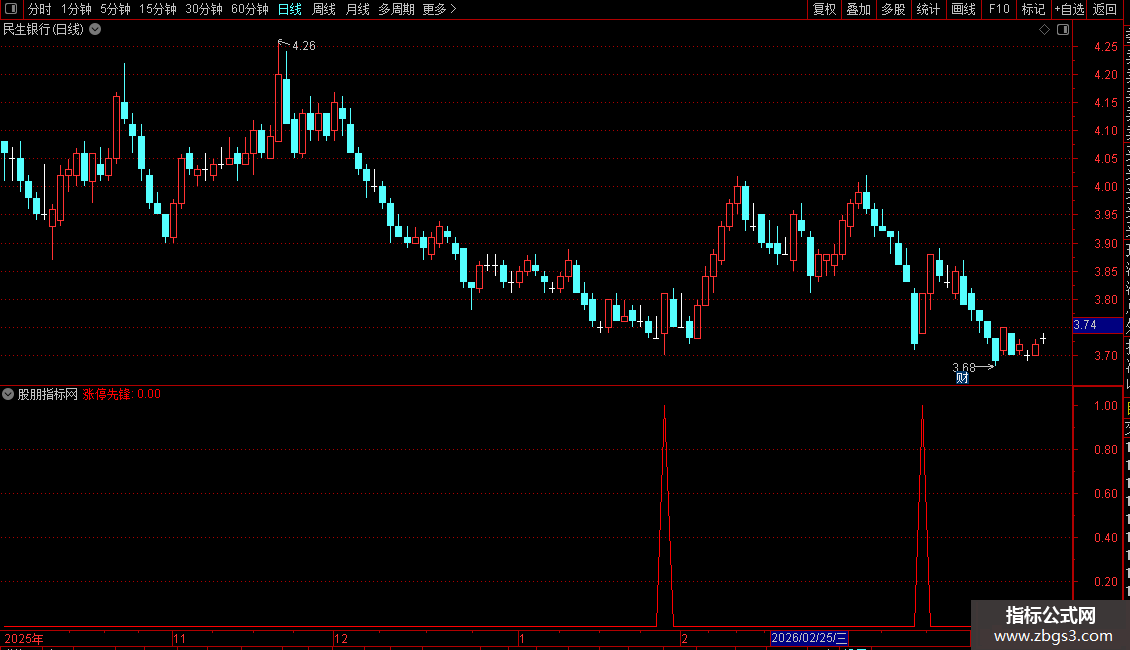The height and width of the screenshot is (650, 1130).
Task: Click the 3.70 price axis label
Action: click(x=1105, y=355)
